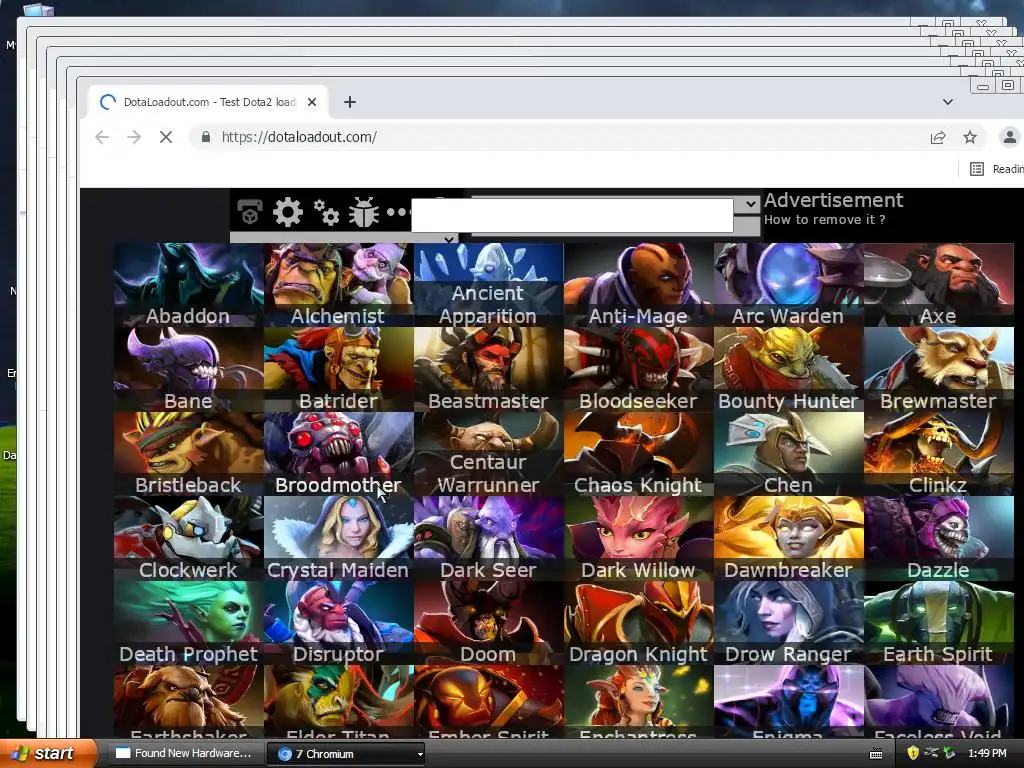Open the double gears advanced settings icon
This screenshot has height=768, width=1024.
326,212
